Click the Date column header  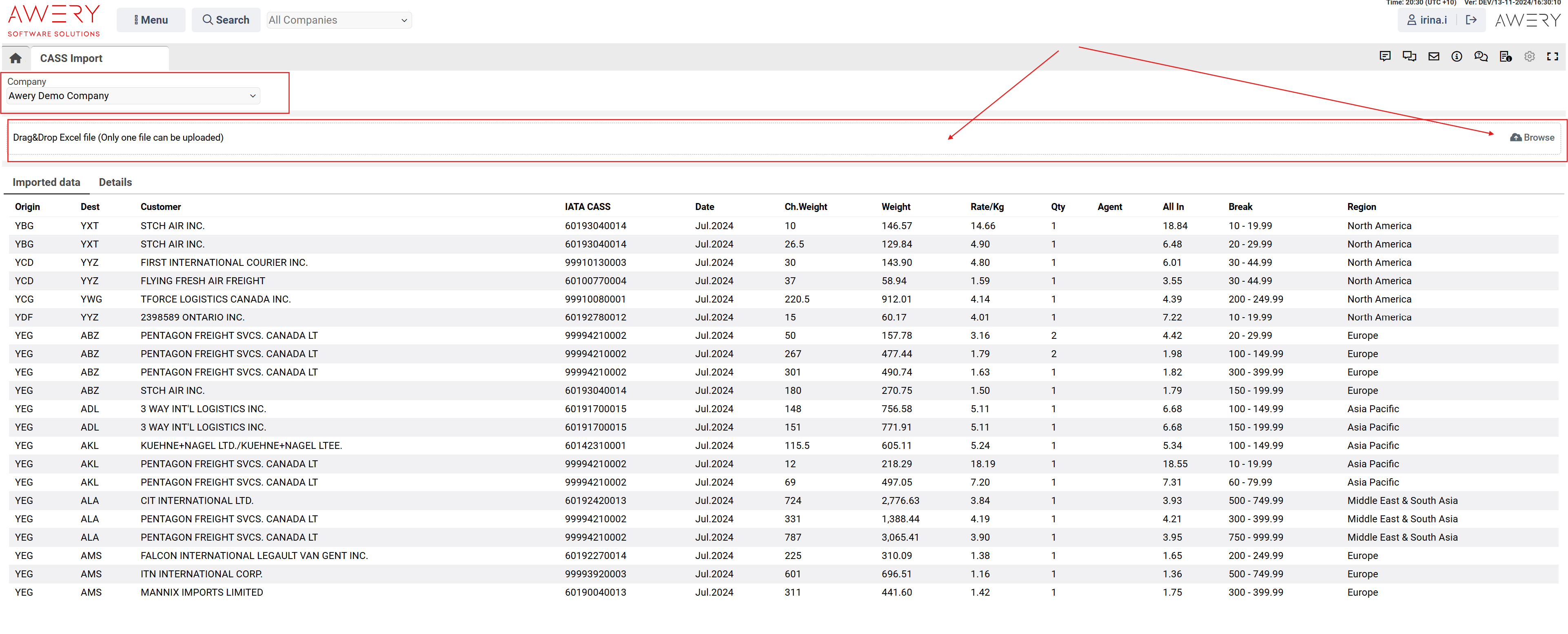point(704,207)
